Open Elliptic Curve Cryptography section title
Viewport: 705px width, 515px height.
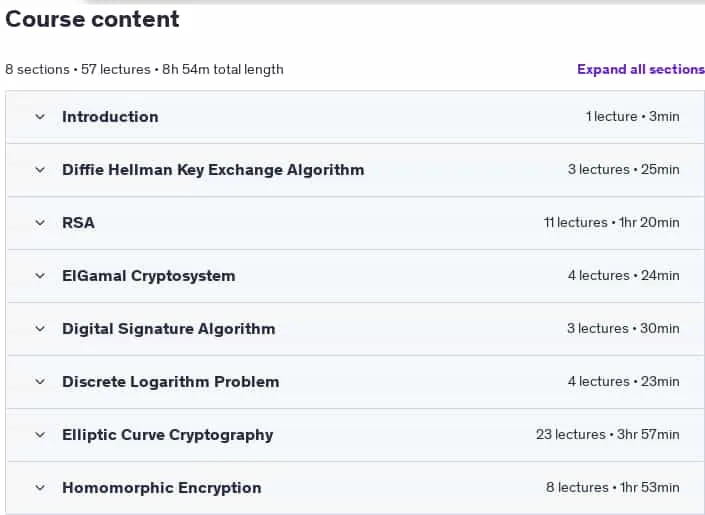[x=168, y=435]
